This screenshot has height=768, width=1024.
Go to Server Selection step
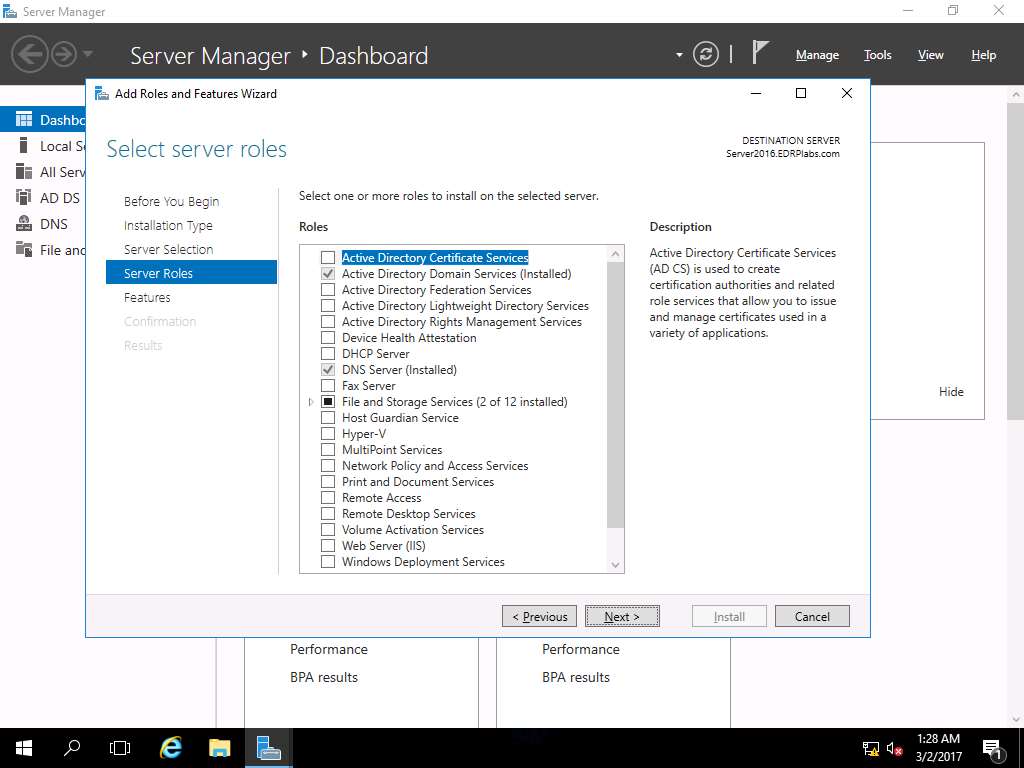coord(168,249)
